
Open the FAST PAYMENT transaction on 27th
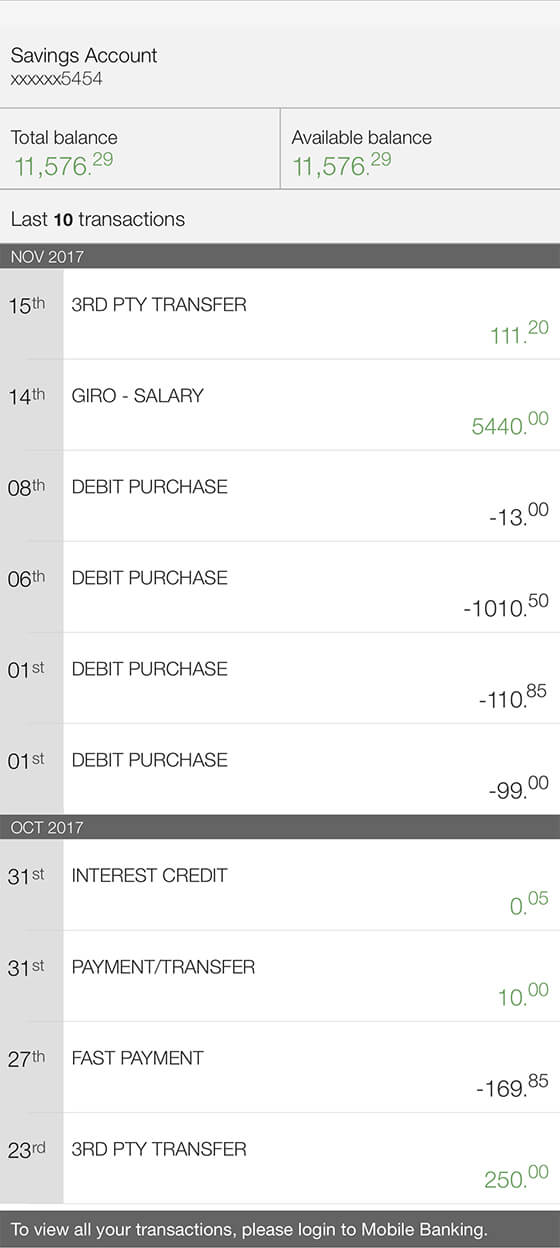pyautogui.click(x=280, y=1067)
